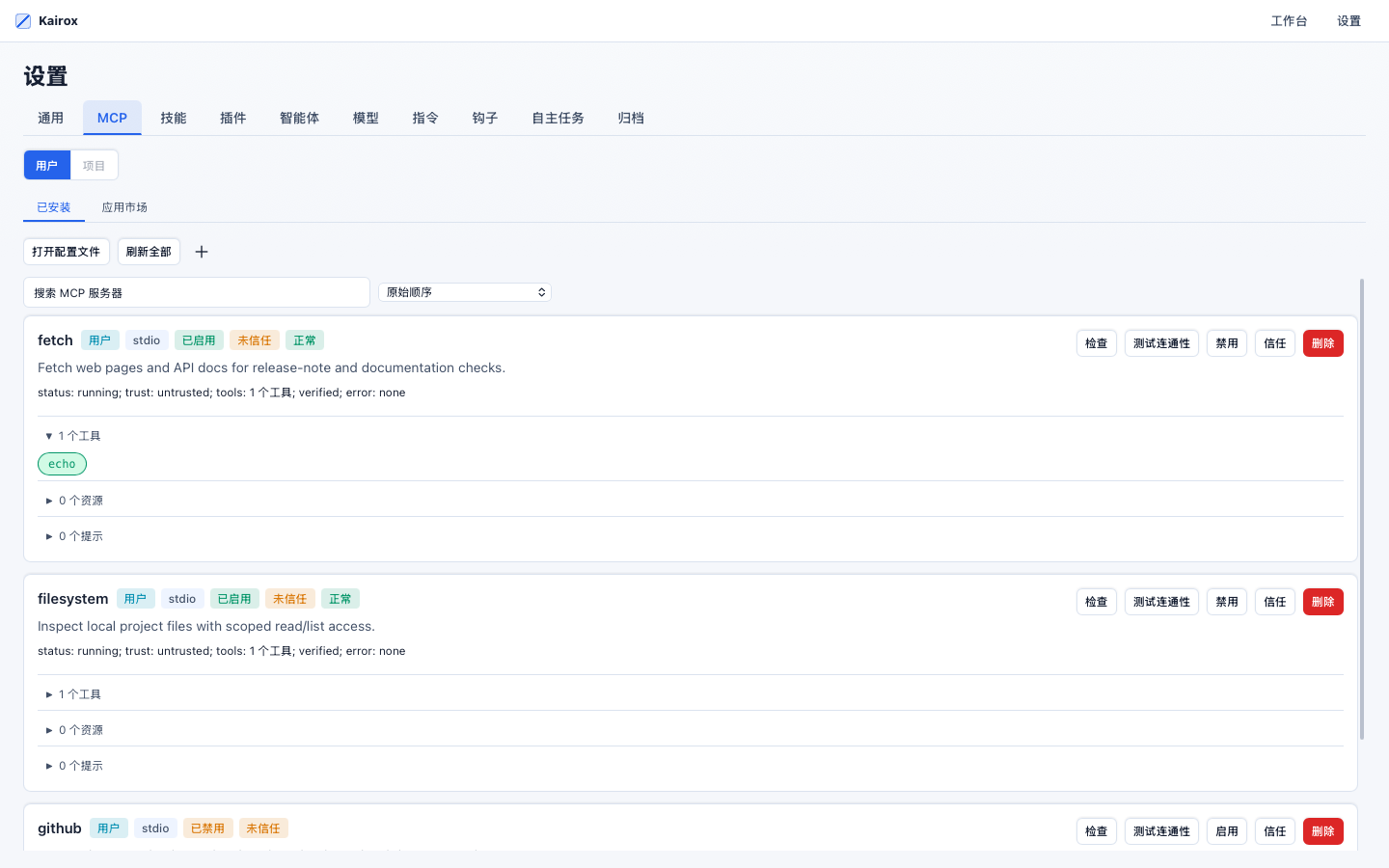Image resolution: width=1389 pixels, height=868 pixels.
Task: Click 检查 for filesystem server
Action: [x=1097, y=602]
